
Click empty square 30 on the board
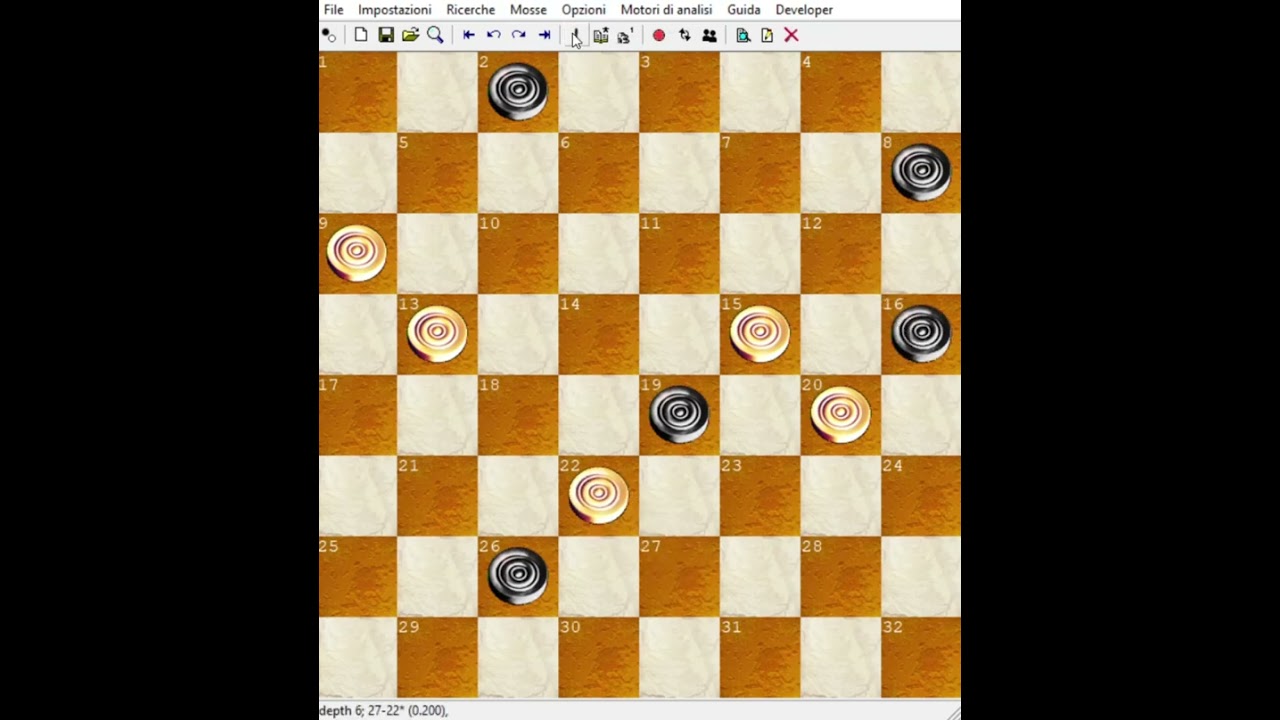pos(599,657)
